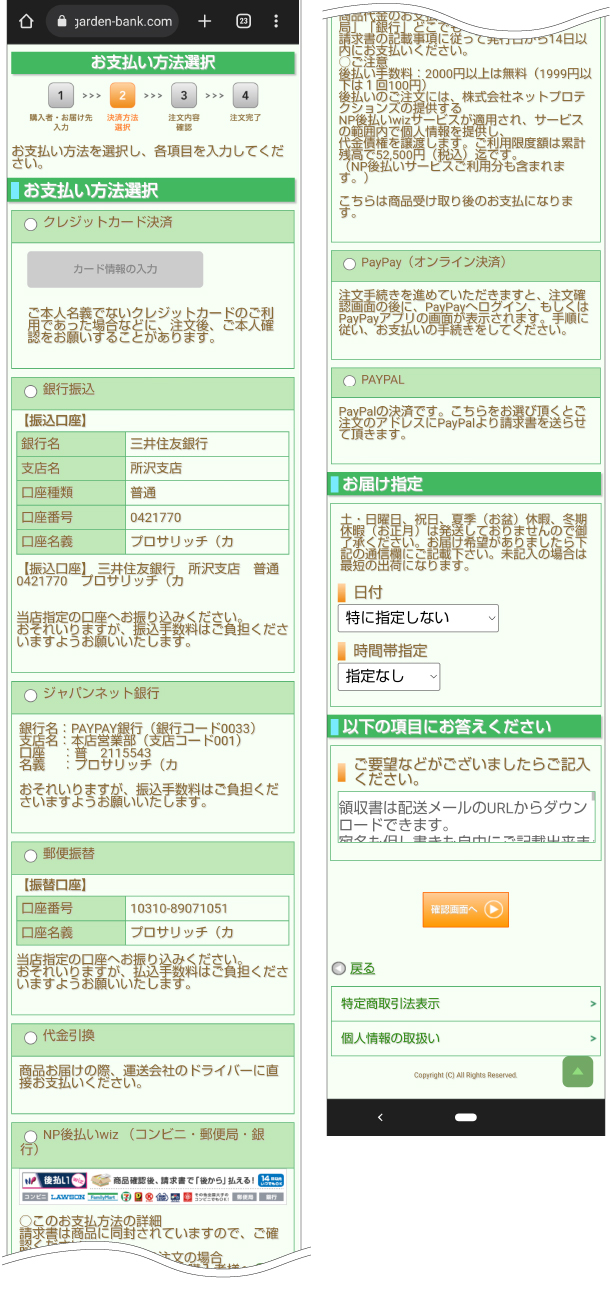Tap step 2 payment method icon

click(x=122, y=96)
